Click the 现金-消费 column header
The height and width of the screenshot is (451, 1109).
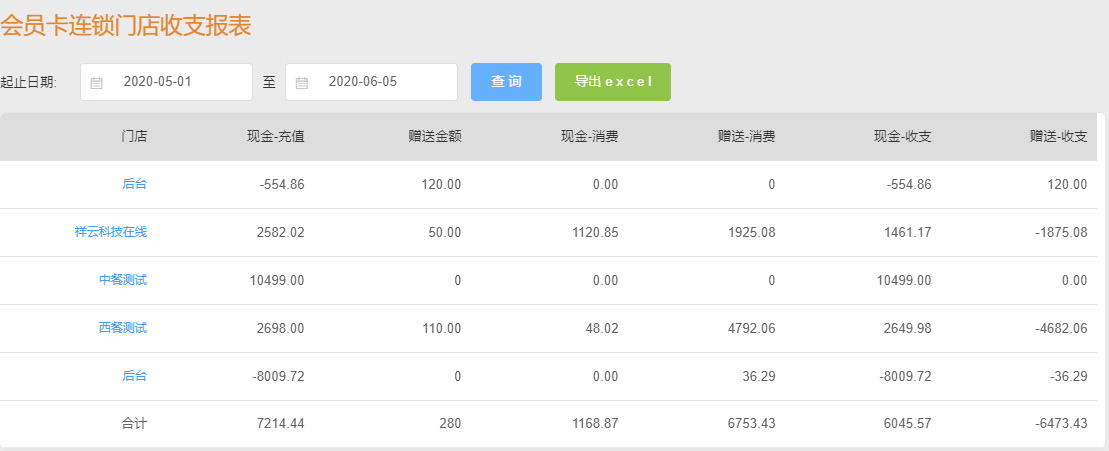[x=590, y=137]
